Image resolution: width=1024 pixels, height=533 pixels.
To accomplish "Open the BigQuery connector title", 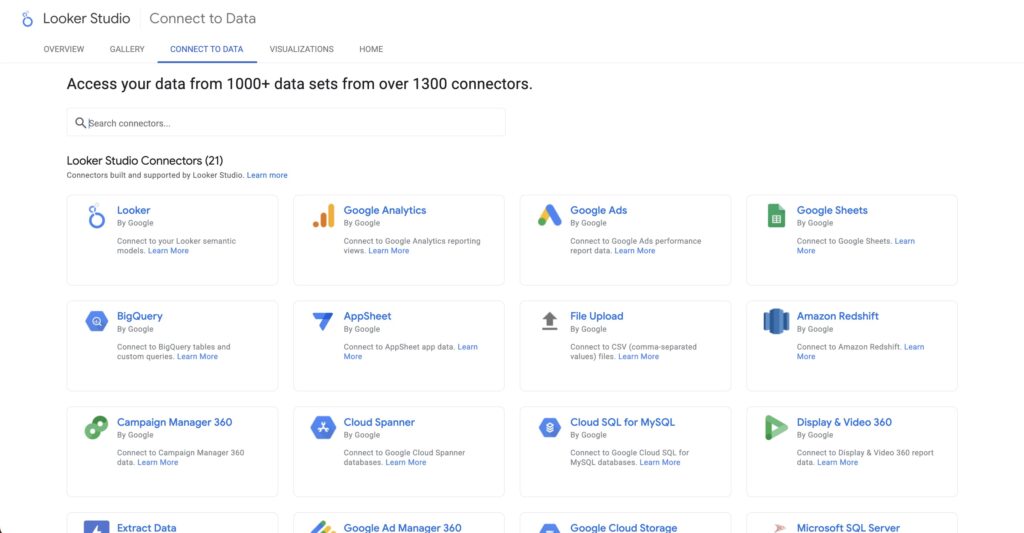I will tap(140, 316).
